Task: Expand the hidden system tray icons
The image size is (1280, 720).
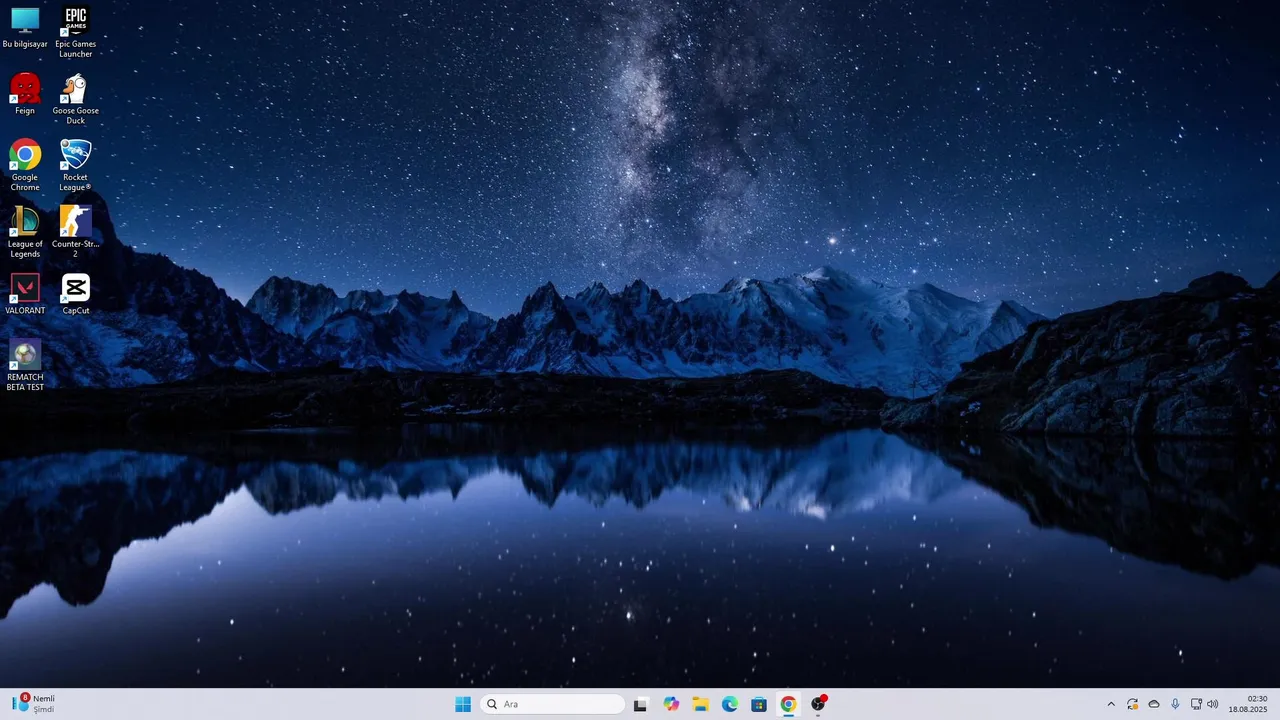Action: pos(1111,704)
